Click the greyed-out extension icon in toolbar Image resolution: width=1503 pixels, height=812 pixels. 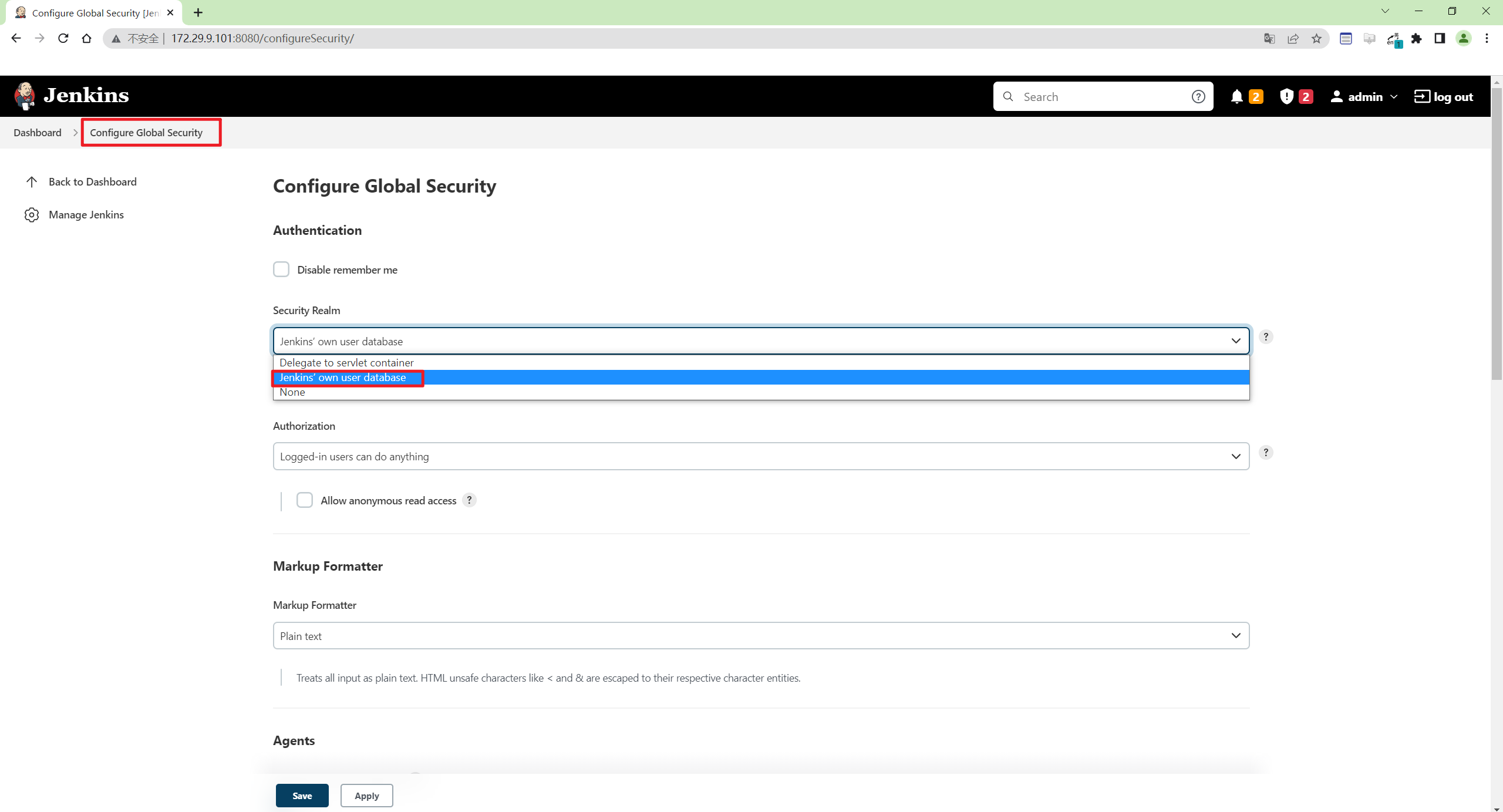(1369, 39)
